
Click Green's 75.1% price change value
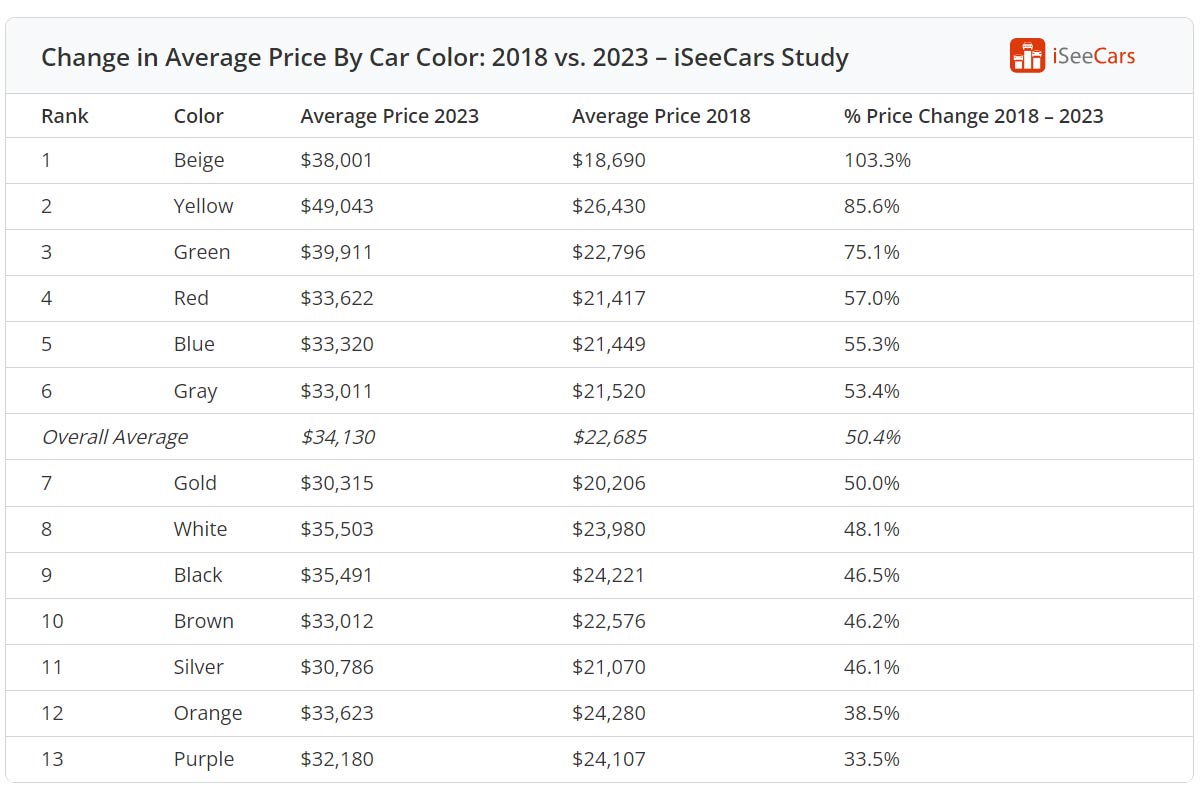pos(872,252)
